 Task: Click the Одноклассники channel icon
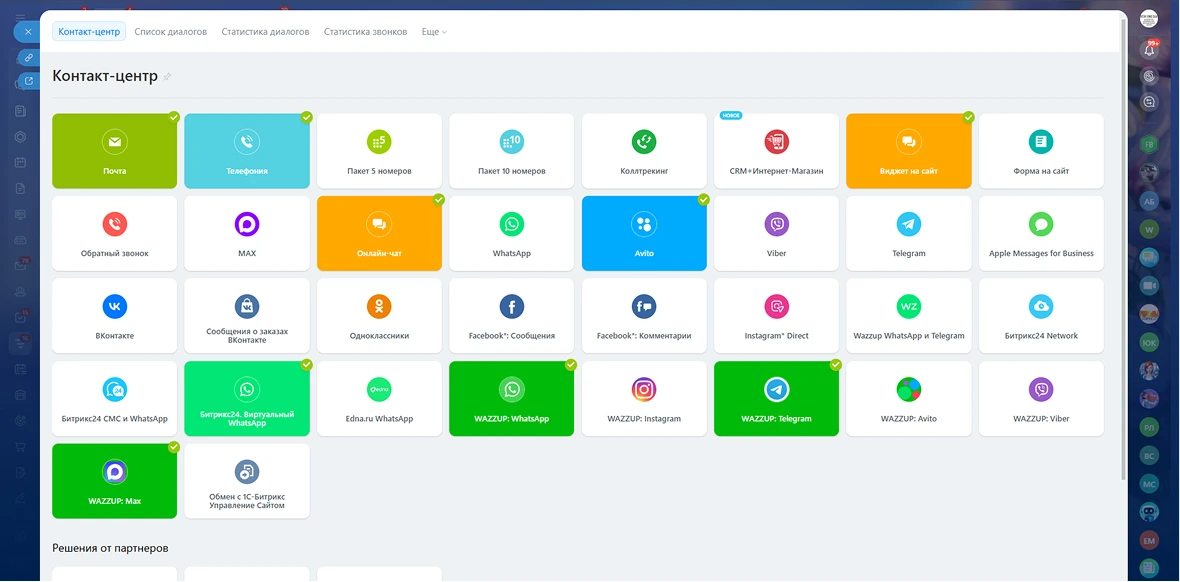pos(379,306)
